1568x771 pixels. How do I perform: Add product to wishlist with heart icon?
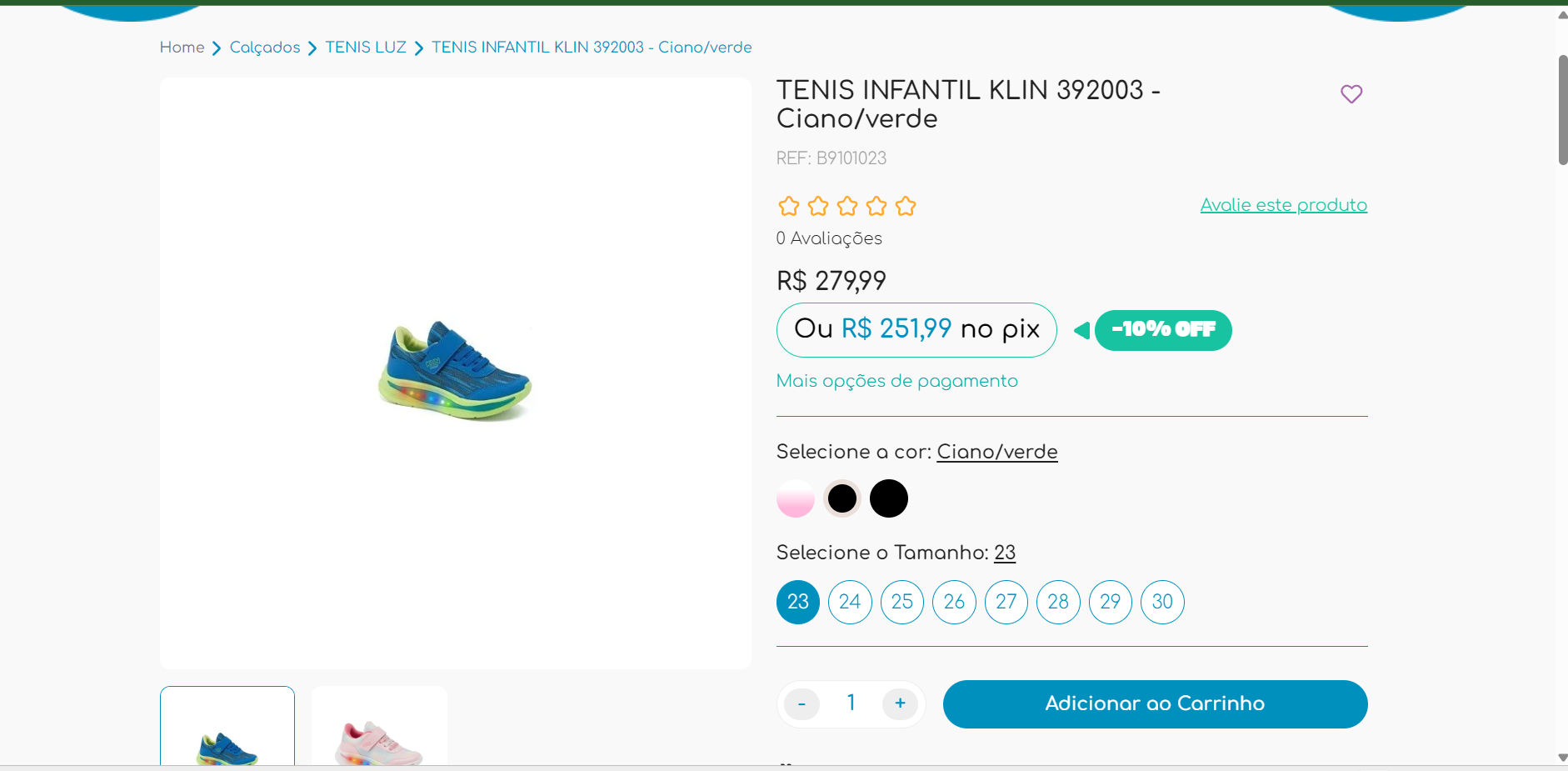coord(1351,94)
